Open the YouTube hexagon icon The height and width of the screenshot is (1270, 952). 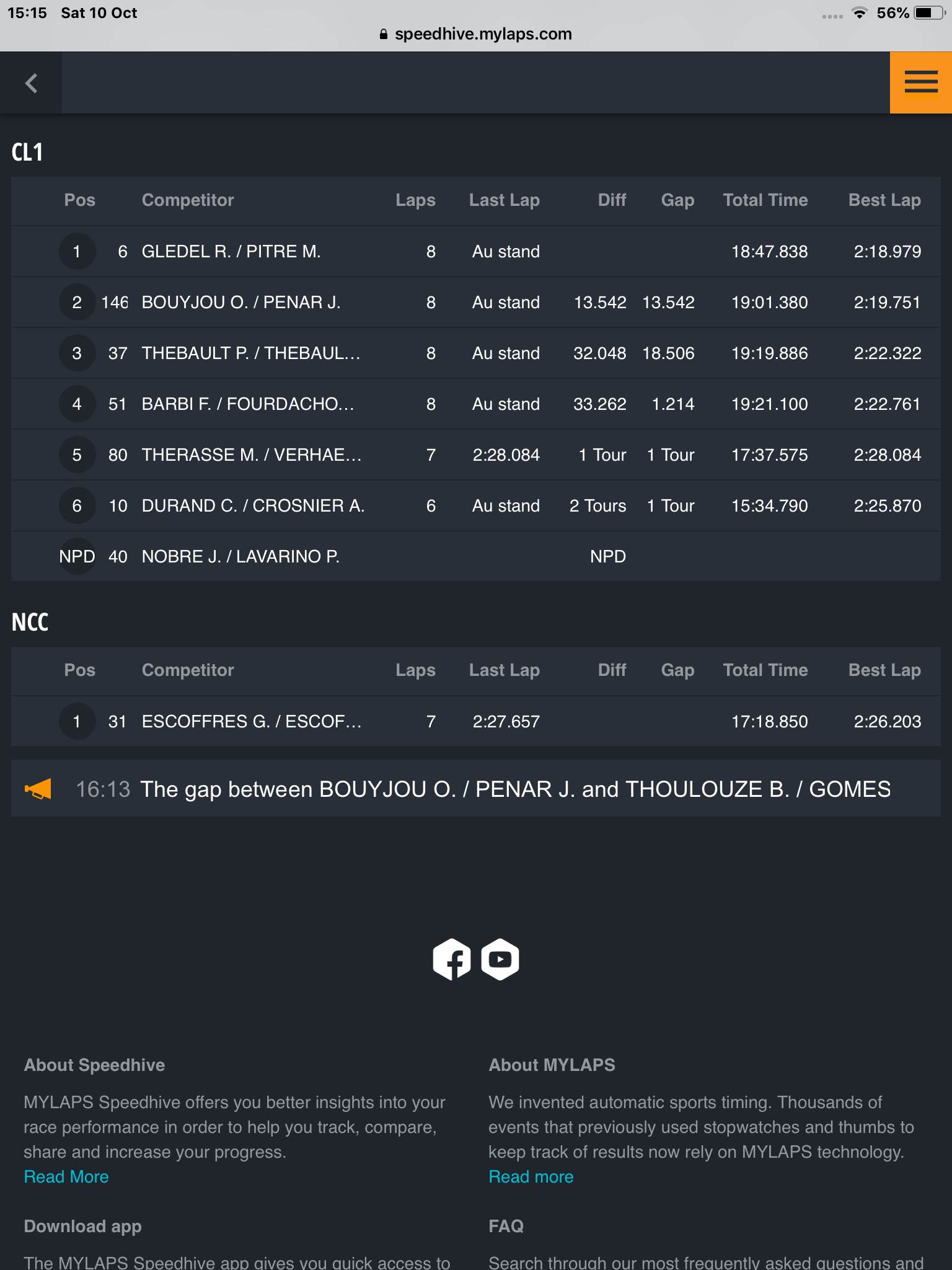click(x=500, y=959)
